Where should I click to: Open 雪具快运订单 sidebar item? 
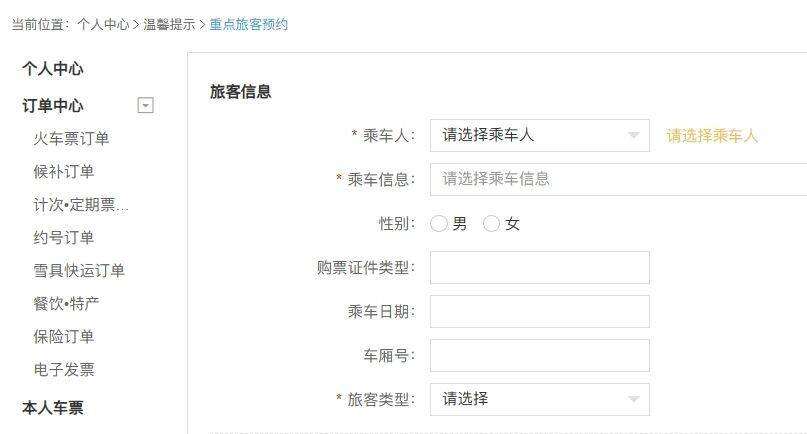(79, 271)
